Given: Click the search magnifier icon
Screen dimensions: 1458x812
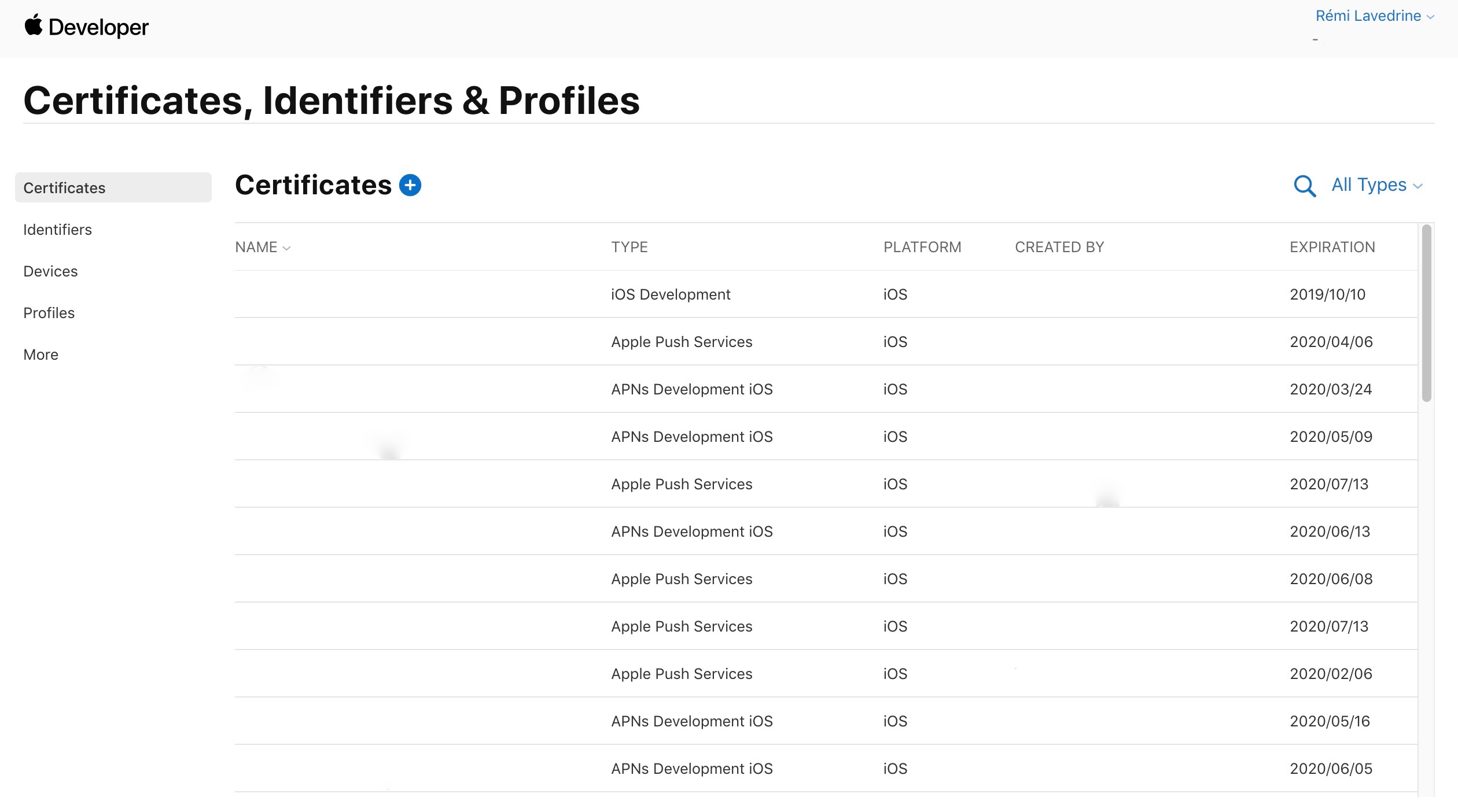Looking at the screenshot, I should coord(1304,186).
